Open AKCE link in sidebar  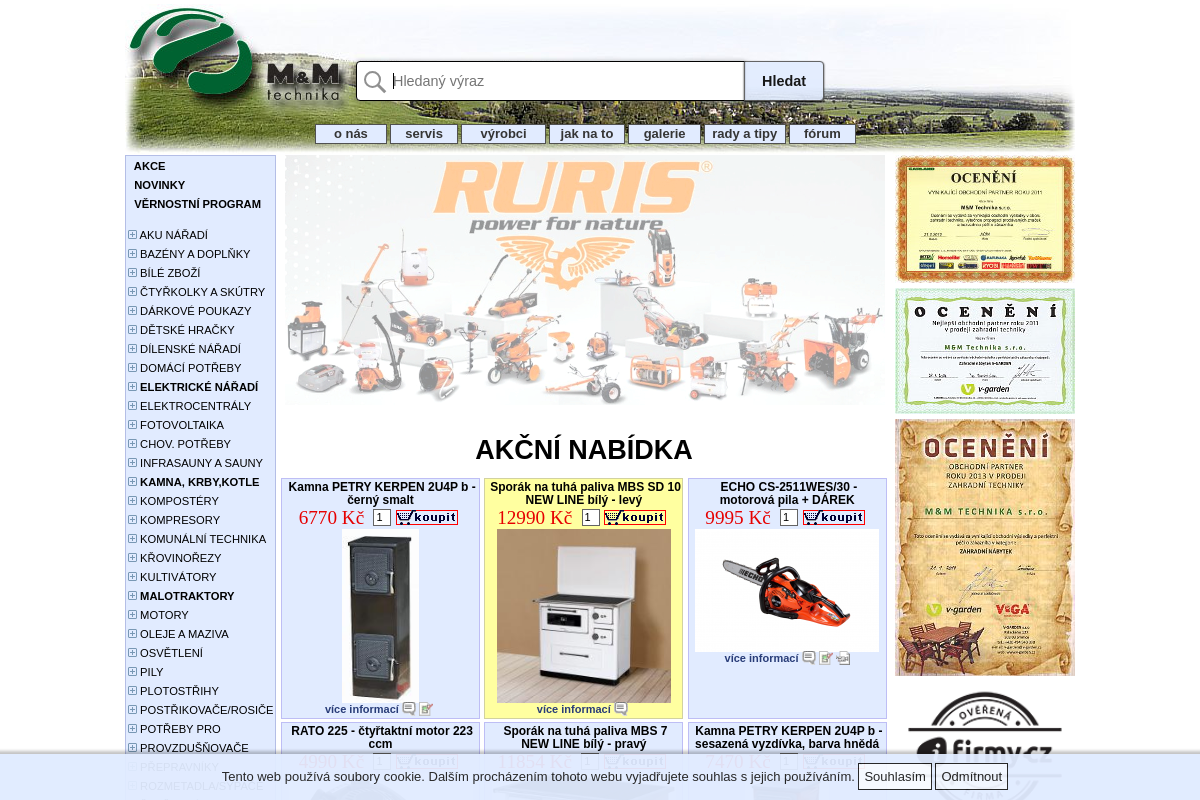[150, 166]
